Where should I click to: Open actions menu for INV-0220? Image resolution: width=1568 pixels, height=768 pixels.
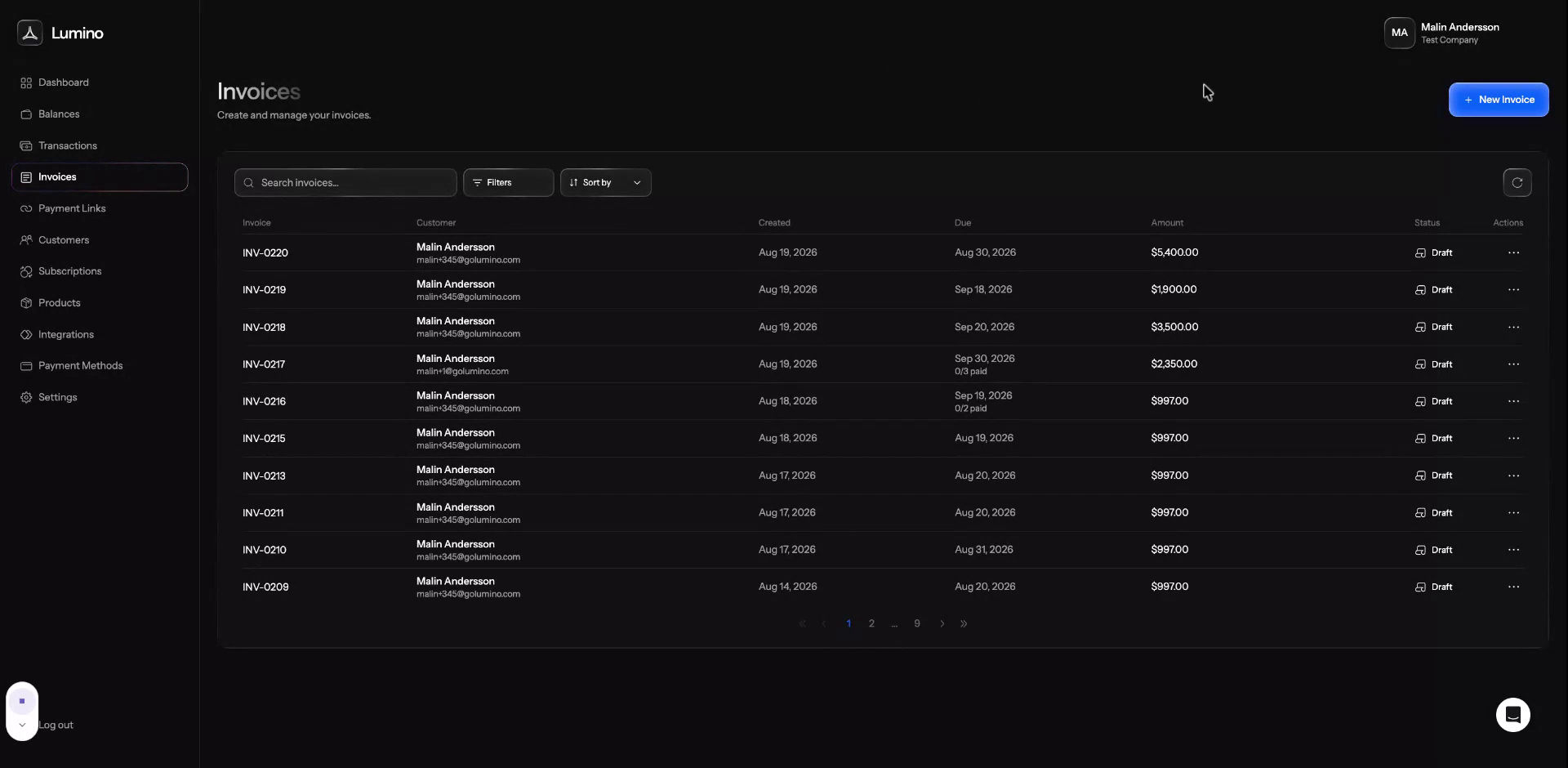tap(1513, 252)
